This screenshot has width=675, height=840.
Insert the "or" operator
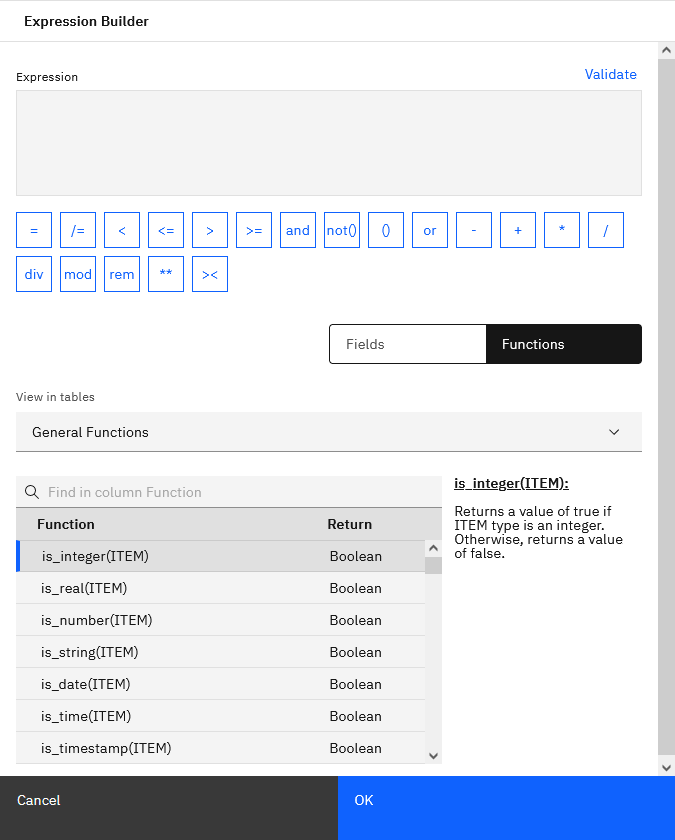pos(429,230)
